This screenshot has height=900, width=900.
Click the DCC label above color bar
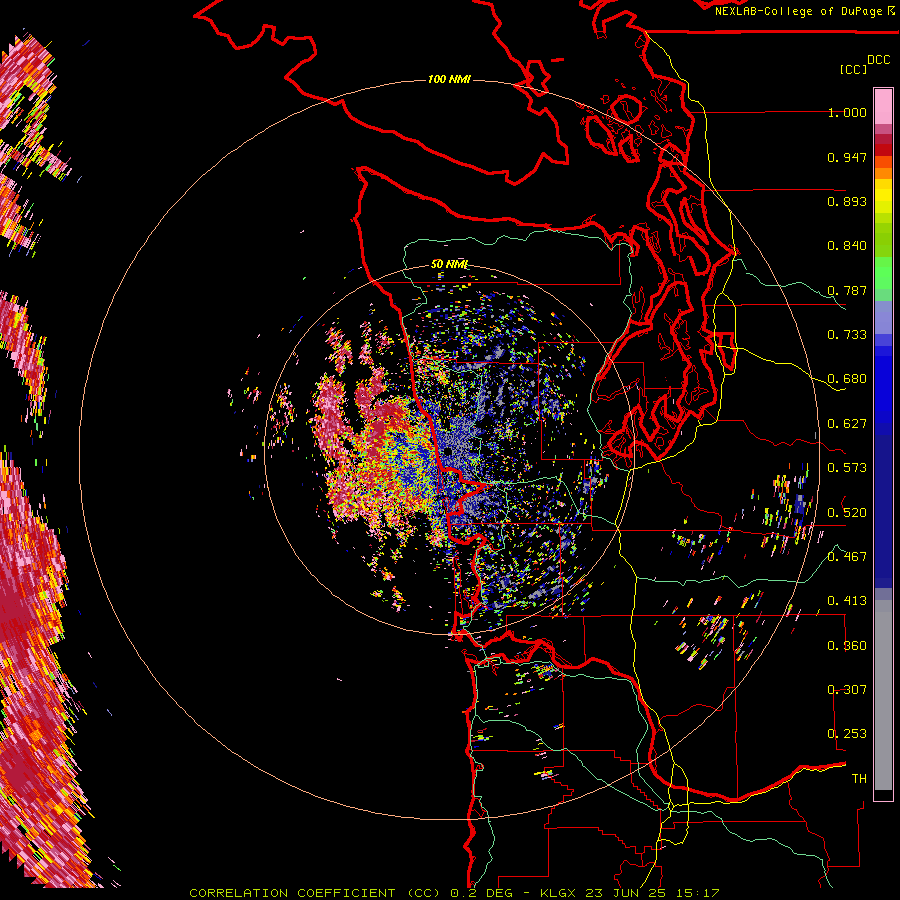coord(879,60)
